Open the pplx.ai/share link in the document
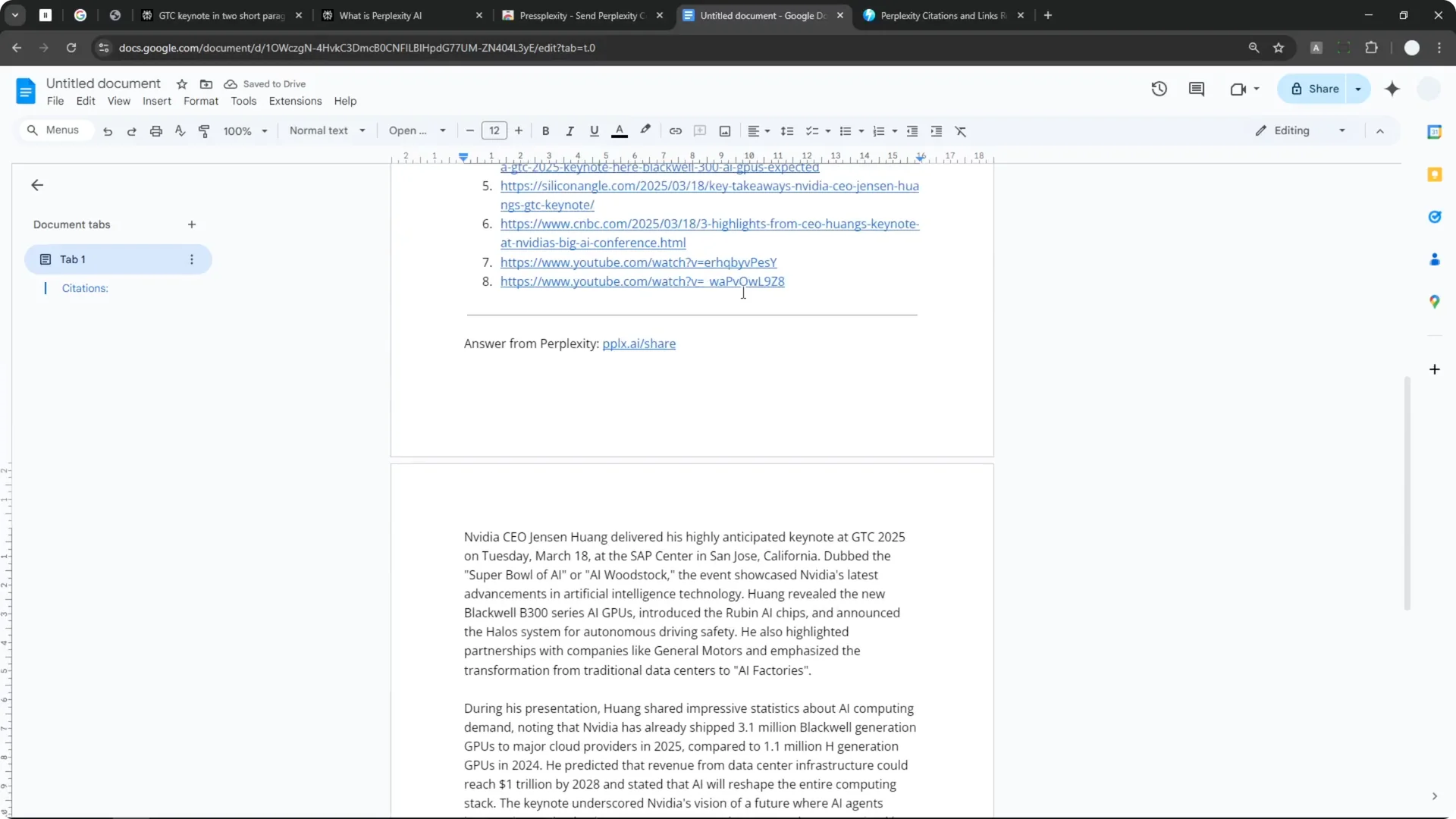The height and width of the screenshot is (819, 1456). point(639,344)
